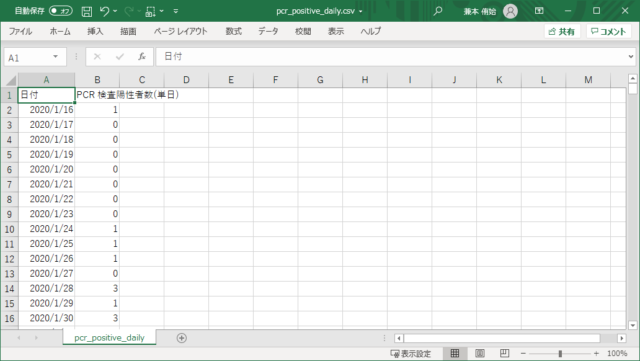Open the touch/mouse mode dropdown arrow

162,11
